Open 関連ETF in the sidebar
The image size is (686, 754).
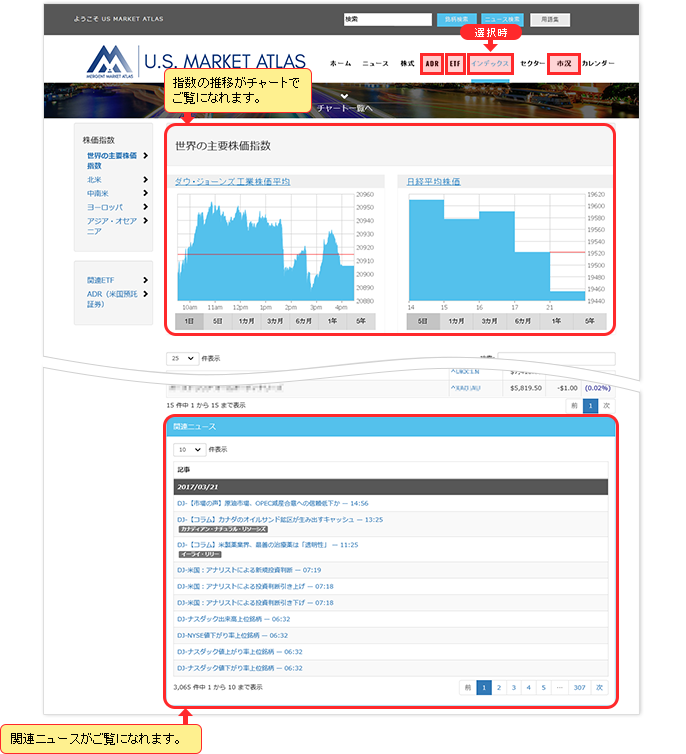click(x=100, y=280)
